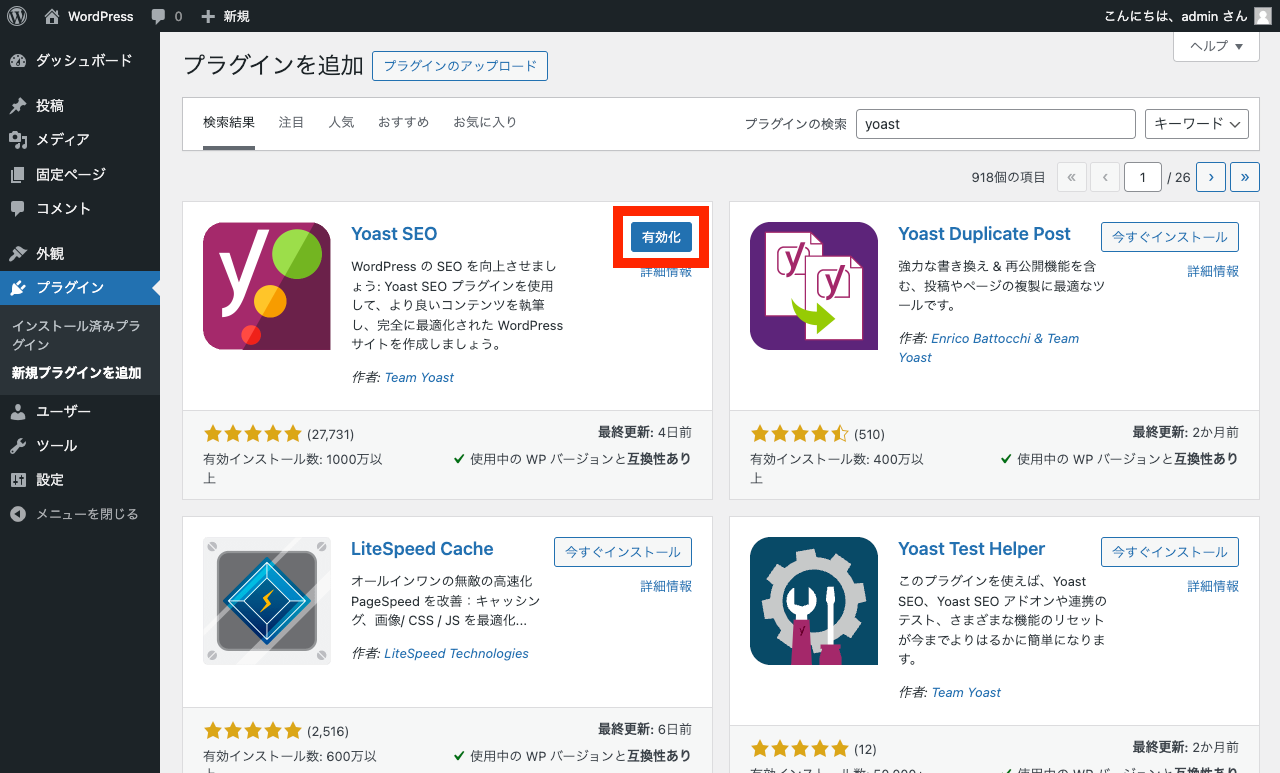Open ダッシュボード in the sidebar
1280x773 pixels.
(80, 60)
